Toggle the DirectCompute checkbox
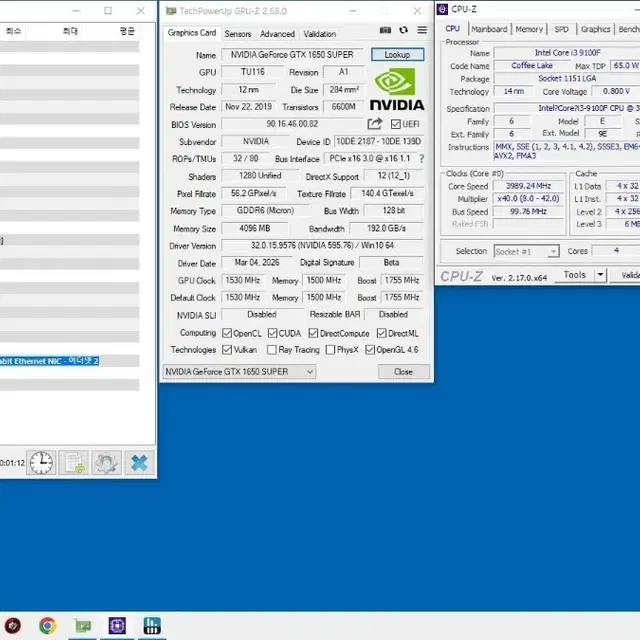 point(313,333)
